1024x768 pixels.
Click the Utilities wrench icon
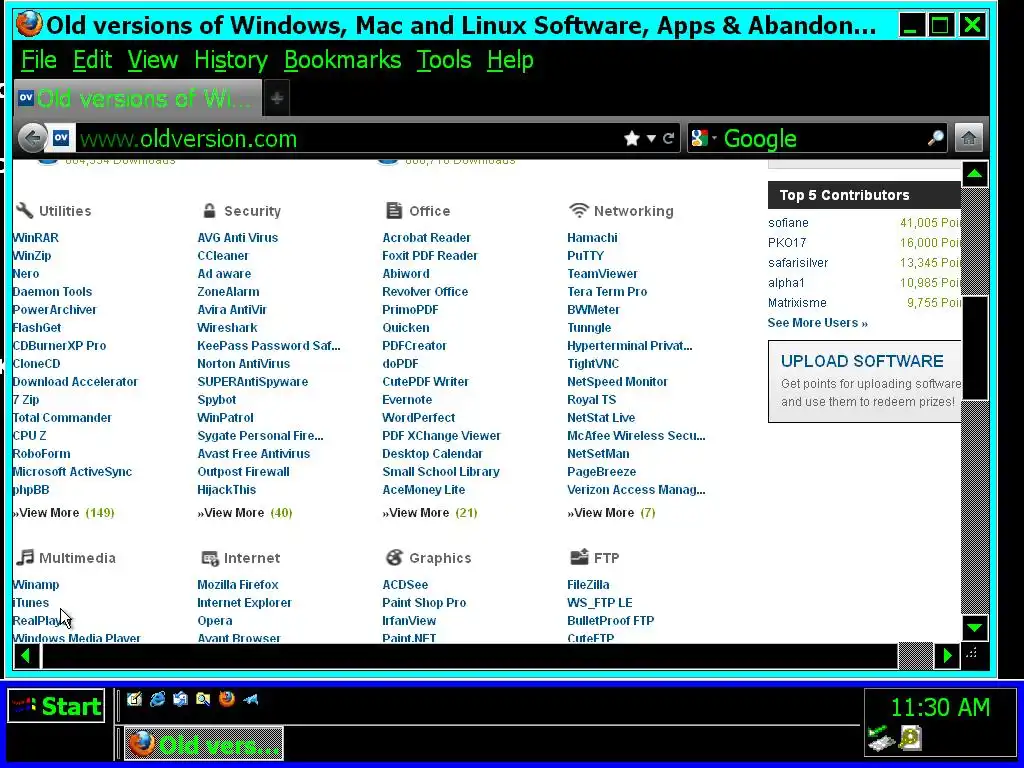click(x=24, y=210)
